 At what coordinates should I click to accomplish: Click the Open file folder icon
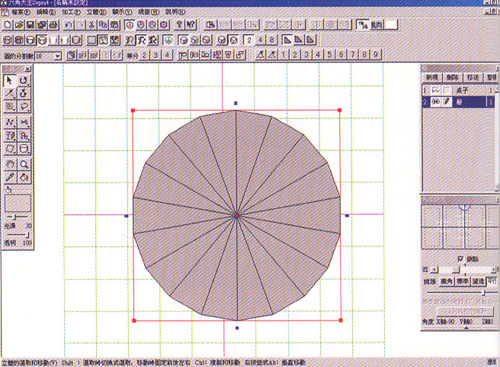point(19,25)
